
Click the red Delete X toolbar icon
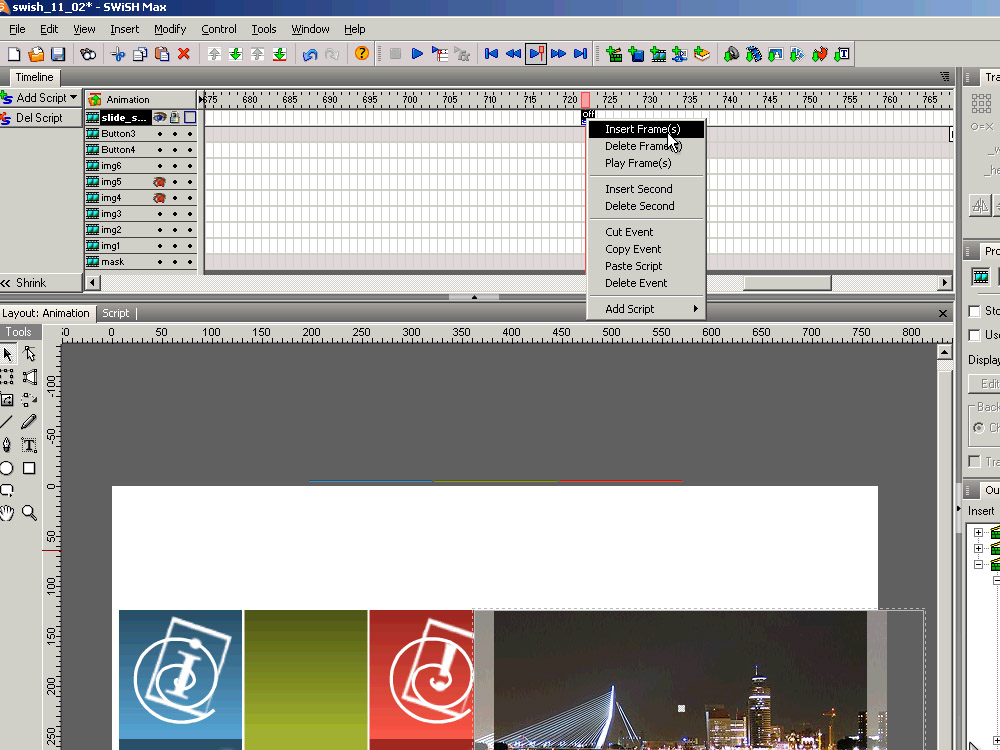(x=184, y=54)
